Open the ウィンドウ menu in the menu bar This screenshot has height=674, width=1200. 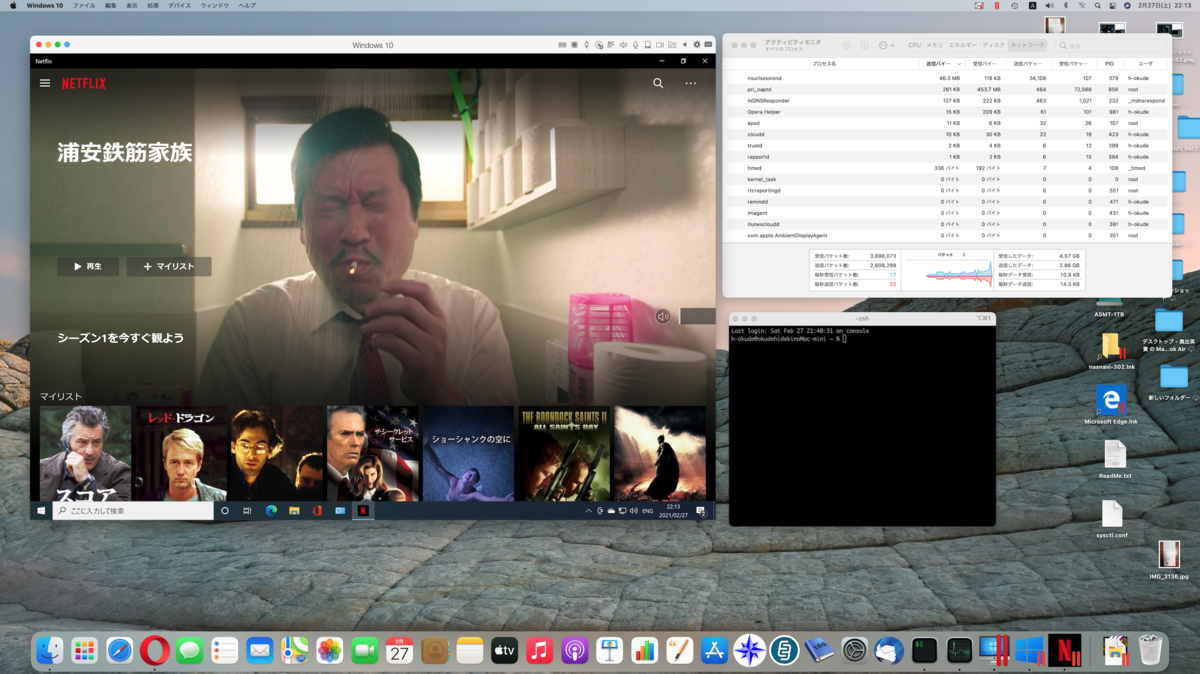coord(214,5)
